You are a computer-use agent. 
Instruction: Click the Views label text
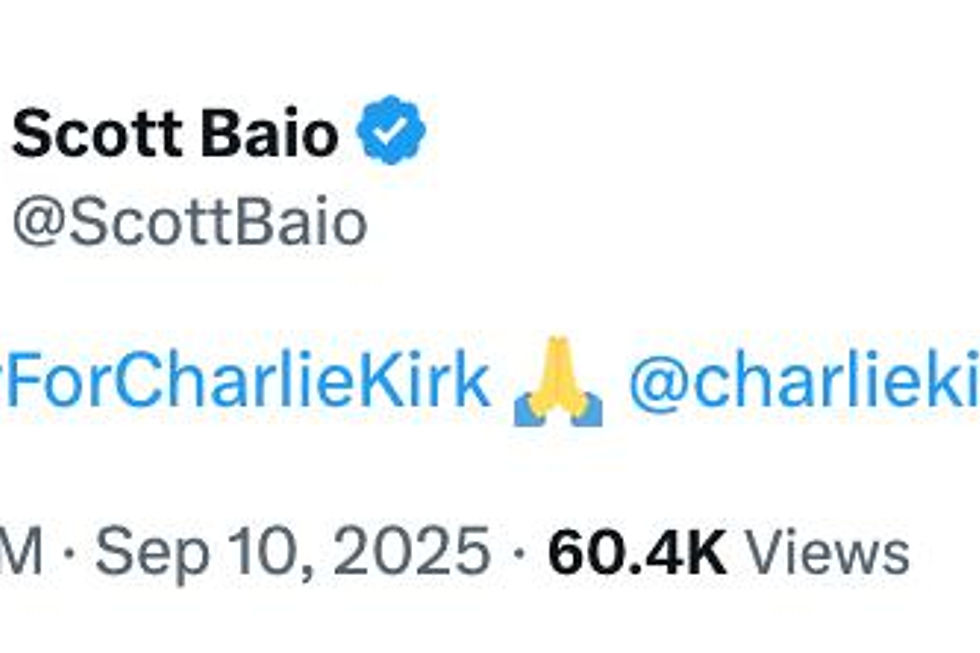[x=828, y=553]
